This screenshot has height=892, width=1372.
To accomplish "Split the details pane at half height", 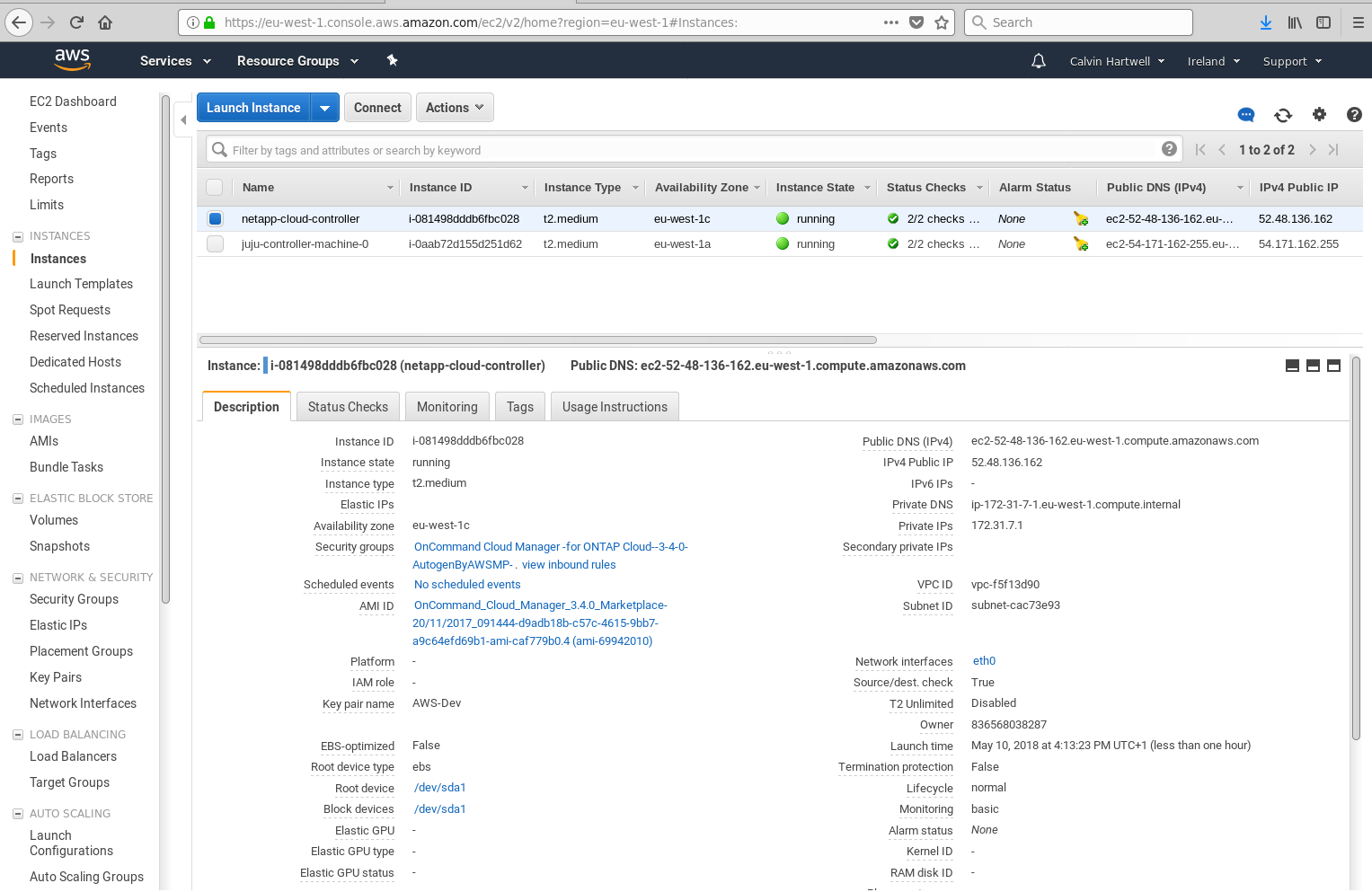I will (1313, 366).
